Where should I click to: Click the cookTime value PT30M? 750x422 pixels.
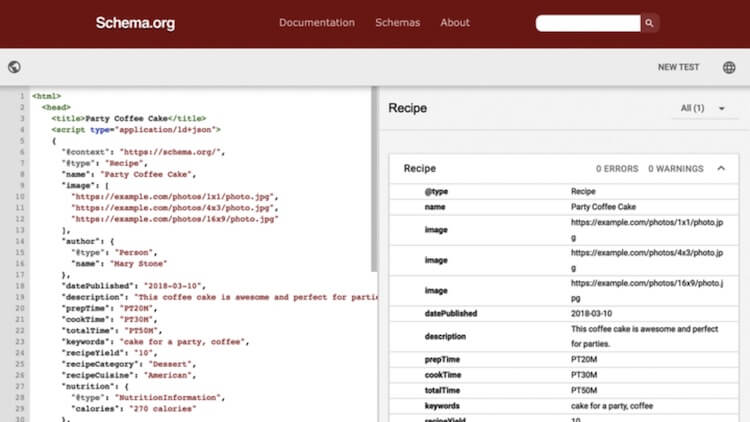pos(584,375)
